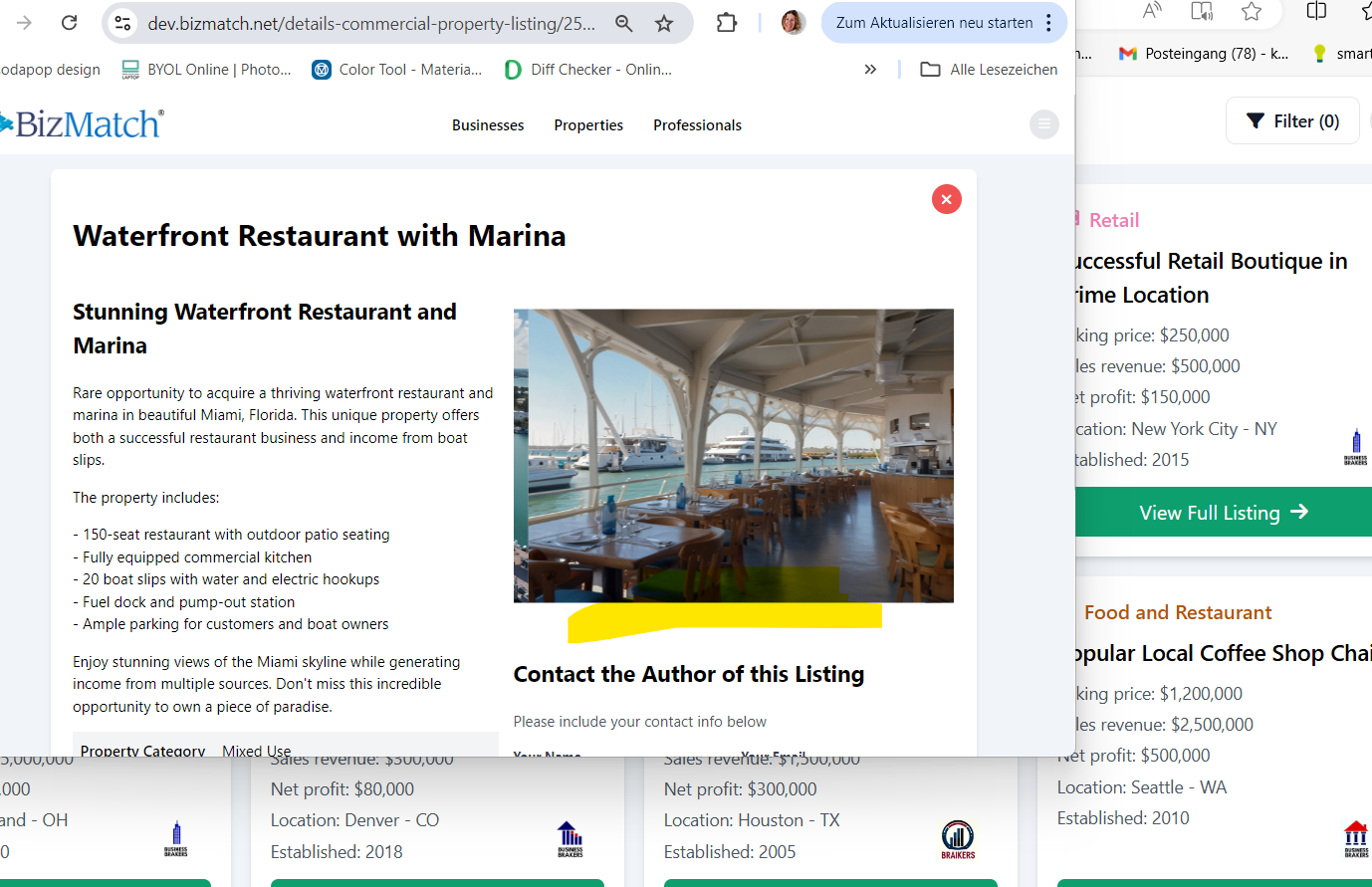The height and width of the screenshot is (887, 1372).
Task: Open the Chrome profile avatar
Action: (x=793, y=23)
